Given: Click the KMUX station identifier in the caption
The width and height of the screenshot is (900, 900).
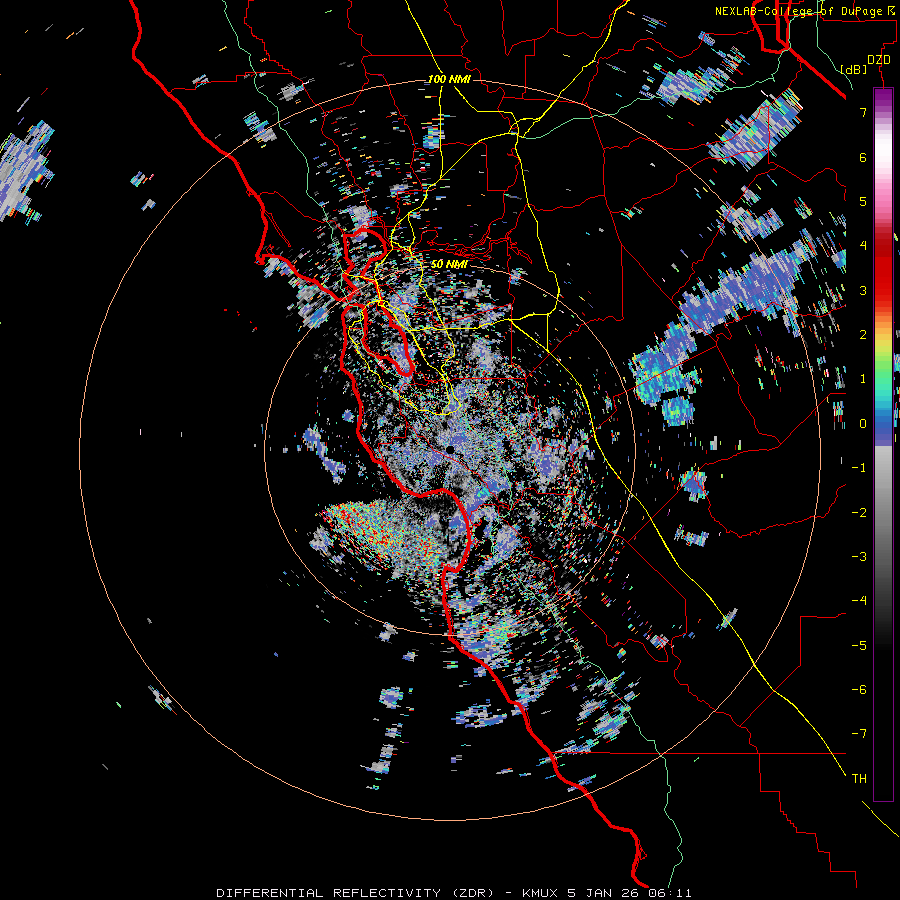Looking at the screenshot, I should click(x=542, y=893).
